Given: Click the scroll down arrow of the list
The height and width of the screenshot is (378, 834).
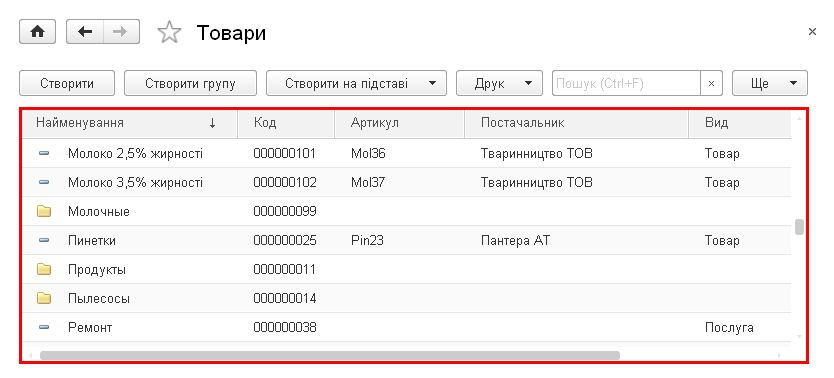Looking at the screenshot, I should coord(799,336).
